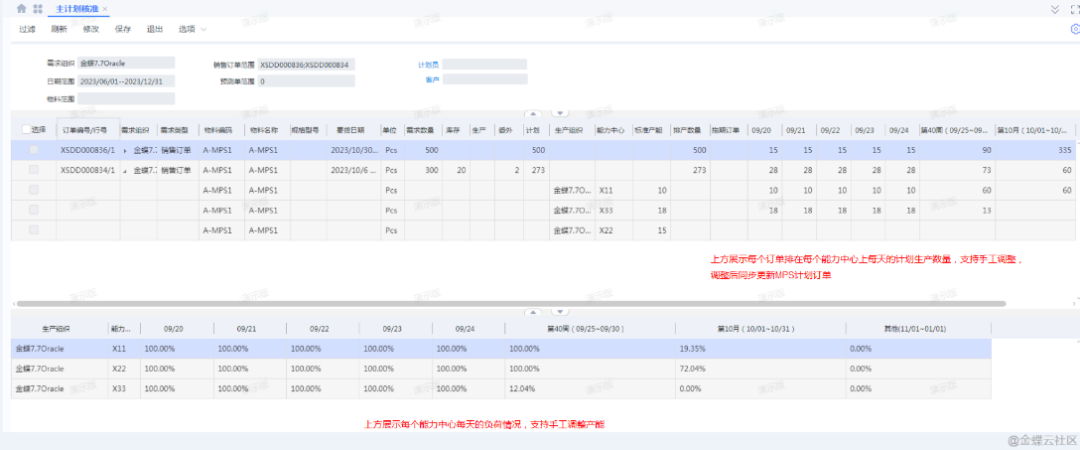The width and height of the screenshot is (1080, 450).
Task: Click the 273 scheduled quantity cell
Action: point(690,170)
